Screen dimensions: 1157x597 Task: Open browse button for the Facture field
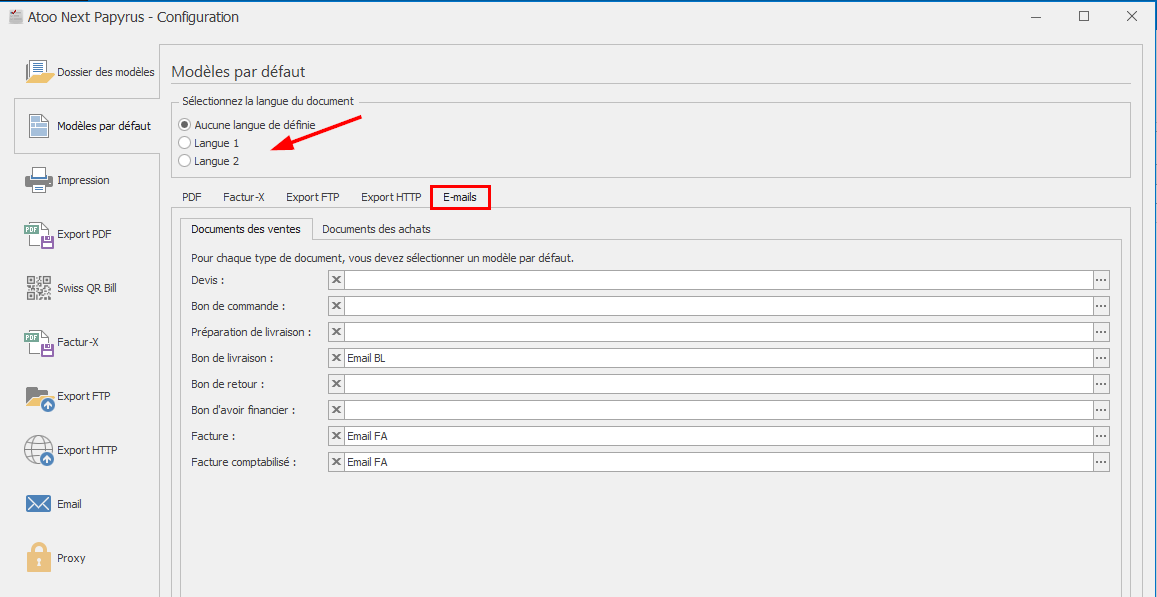tap(1101, 436)
